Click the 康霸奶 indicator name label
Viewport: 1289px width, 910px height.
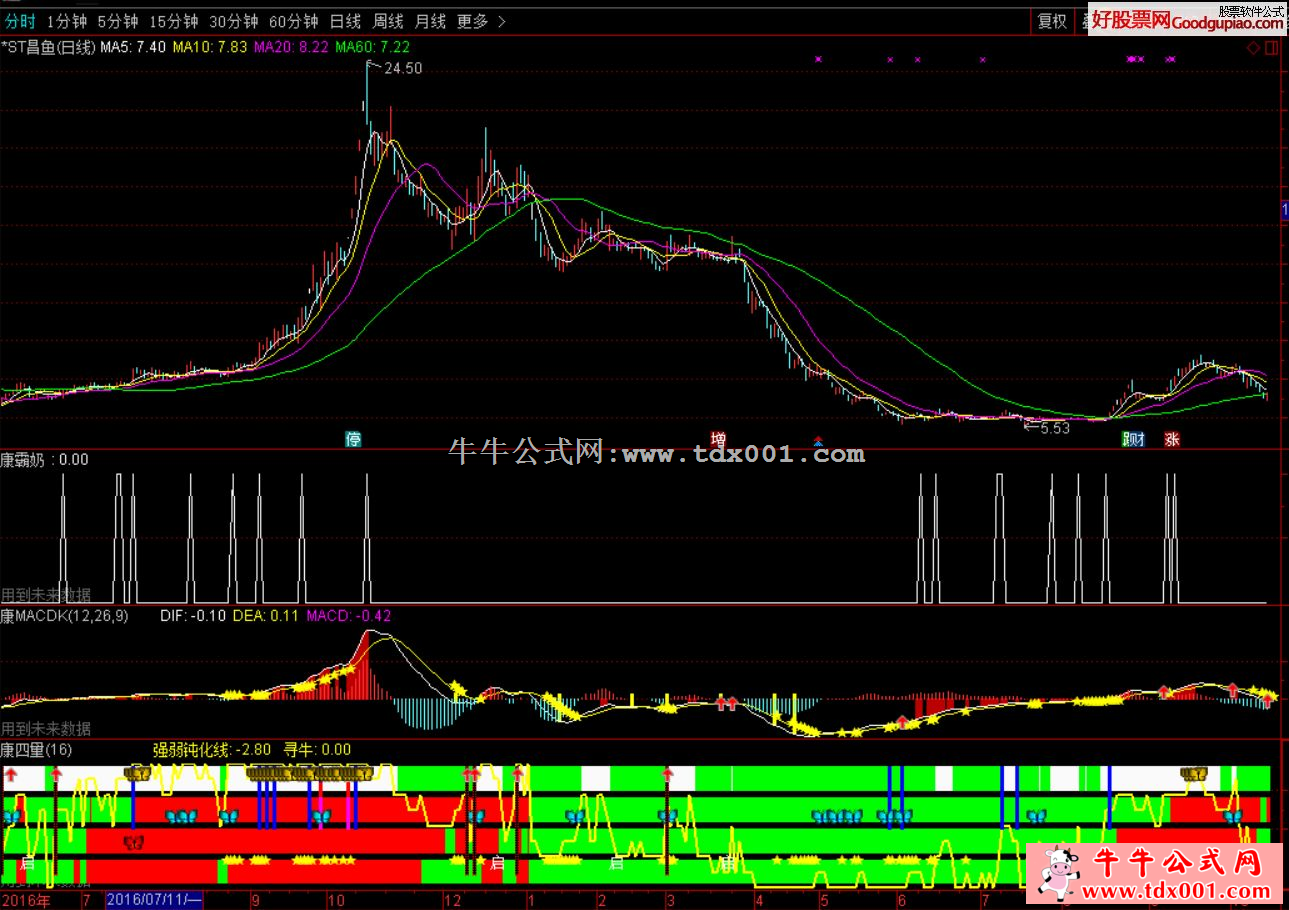(x=21, y=460)
